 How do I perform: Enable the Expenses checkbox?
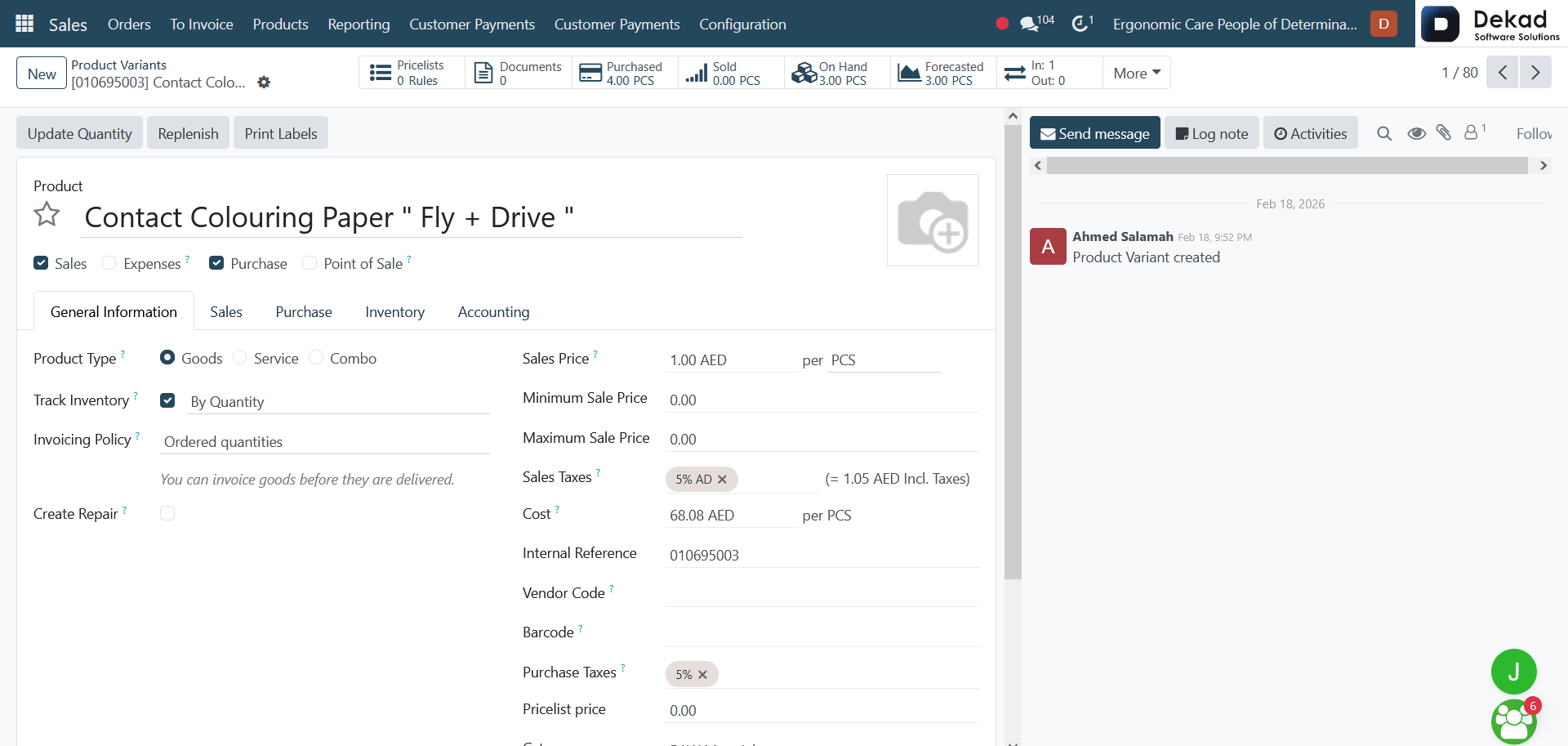(109, 263)
